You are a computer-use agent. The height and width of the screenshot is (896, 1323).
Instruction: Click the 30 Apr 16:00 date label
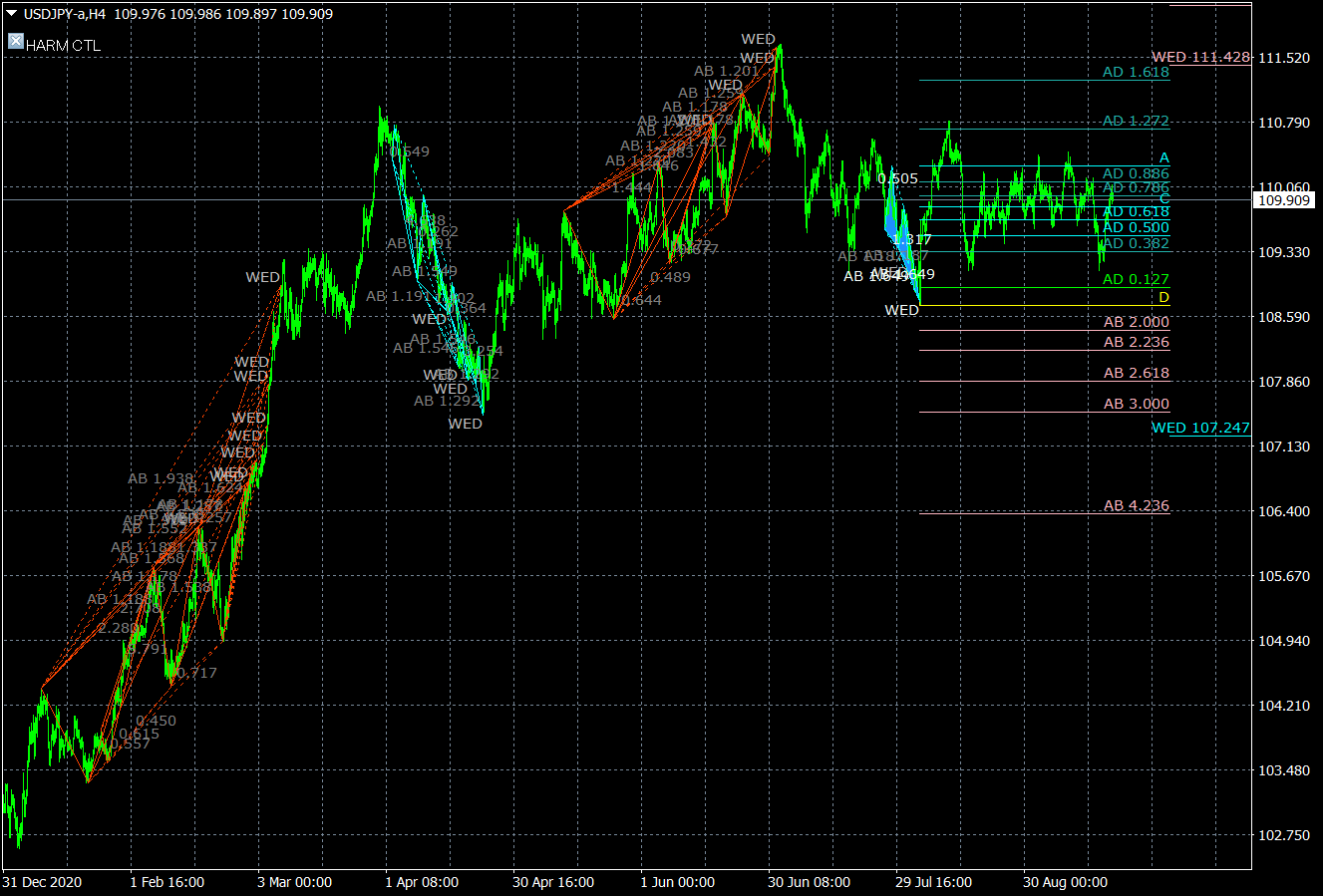[553, 882]
